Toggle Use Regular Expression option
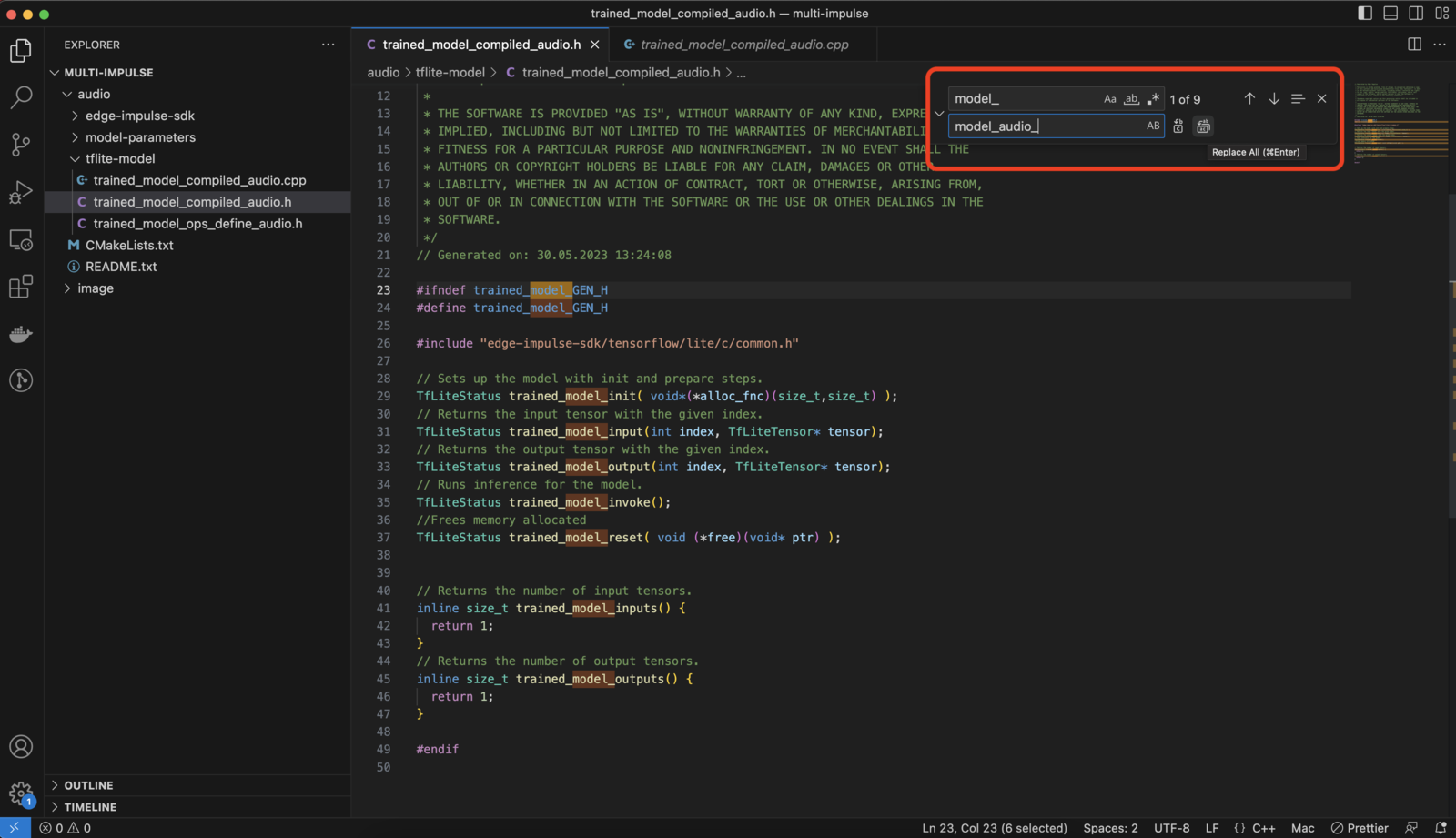Screen dimensions: 1456x838 coord(1153,99)
